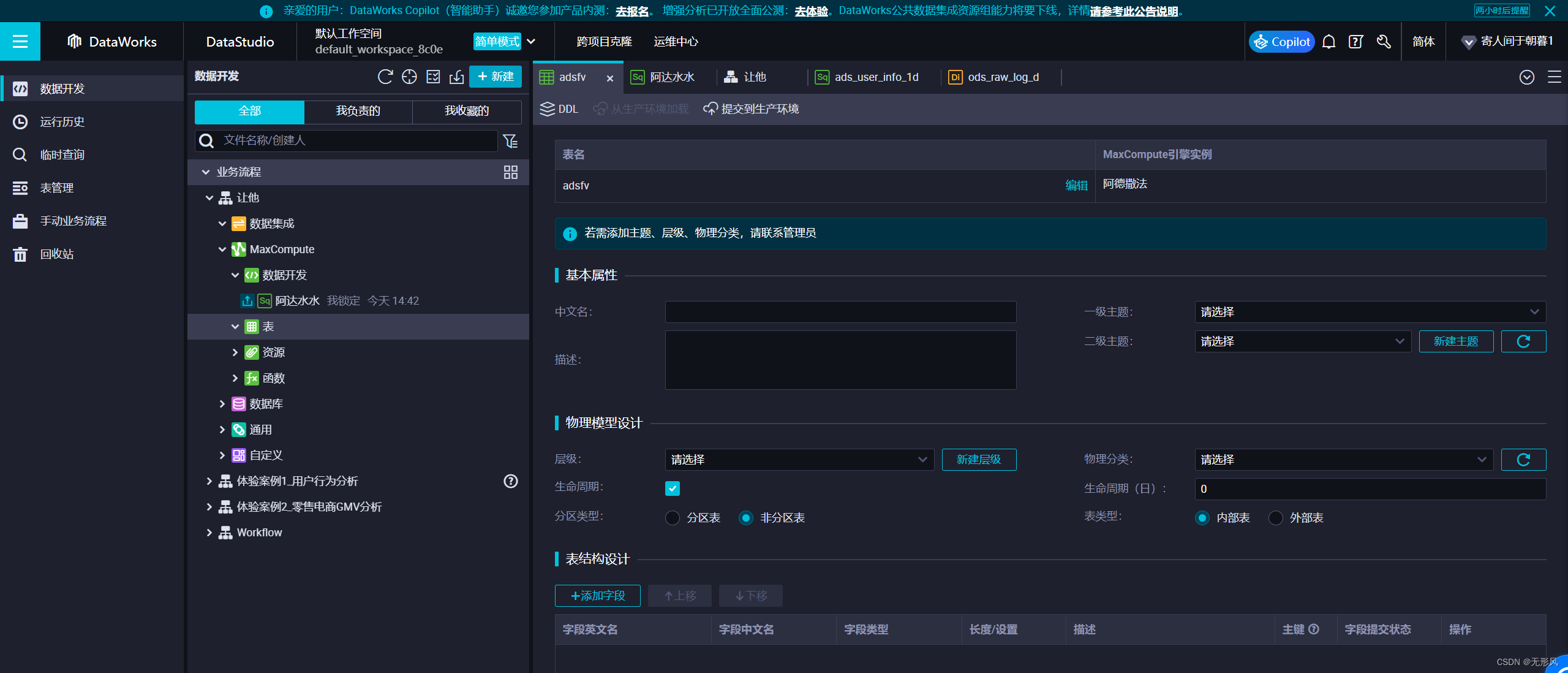Open the file filter icon
The height and width of the screenshot is (673, 1568).
pos(510,141)
